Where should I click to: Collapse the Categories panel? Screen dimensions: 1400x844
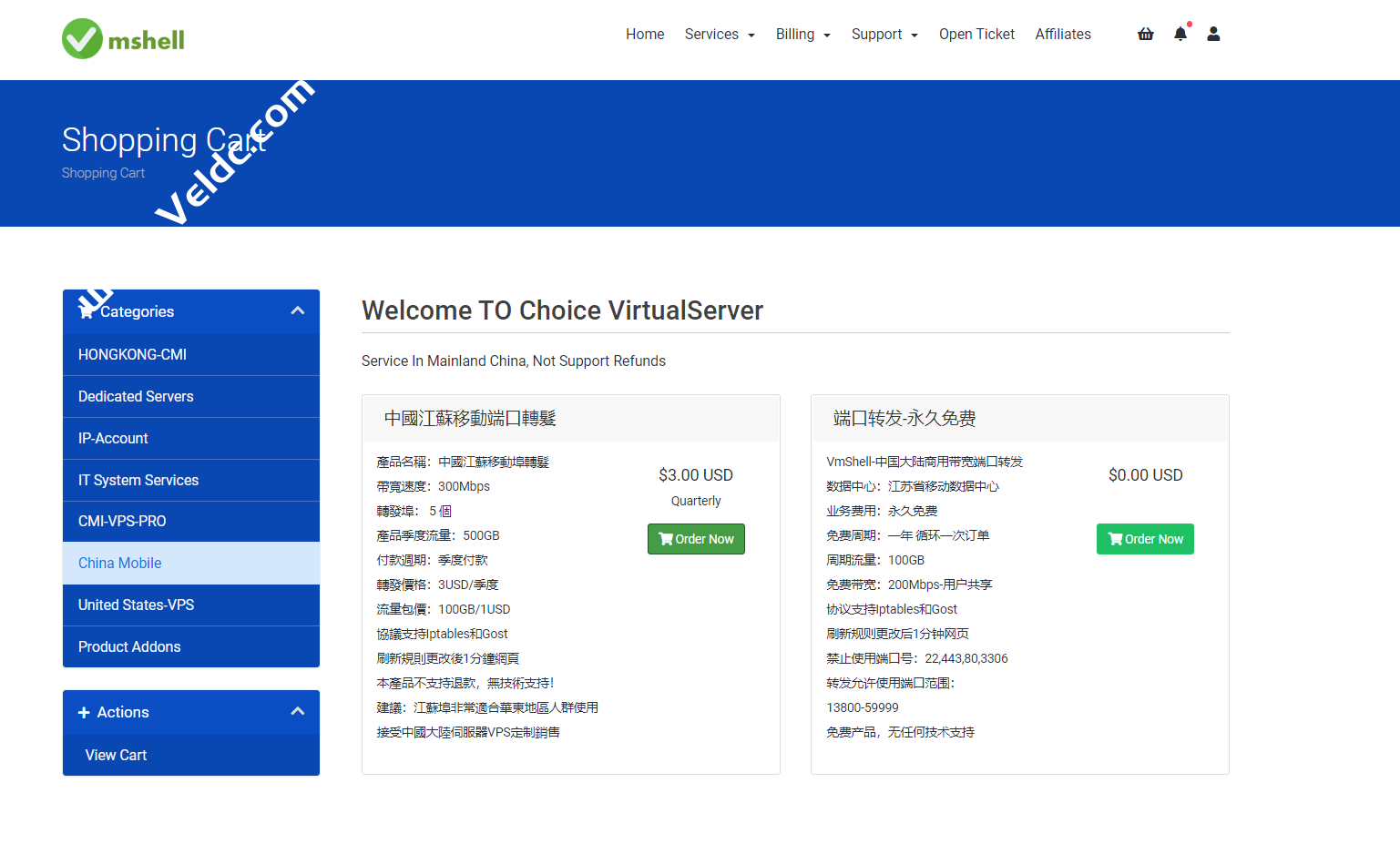point(298,310)
